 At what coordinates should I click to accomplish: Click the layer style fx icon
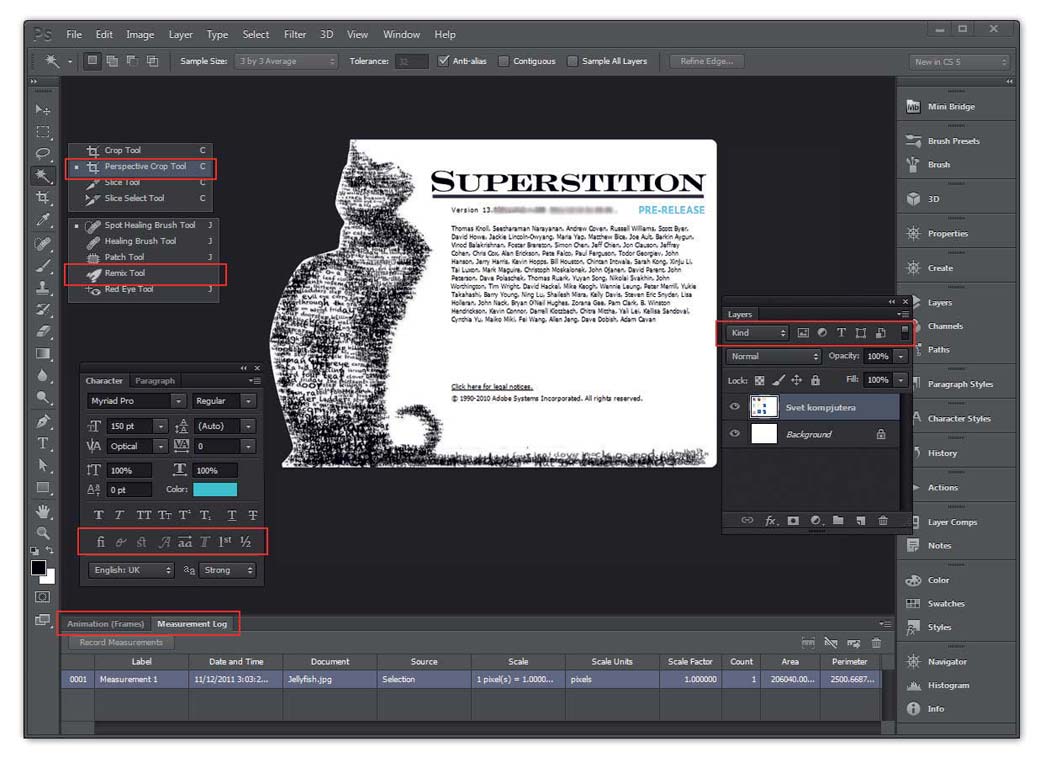(770, 521)
